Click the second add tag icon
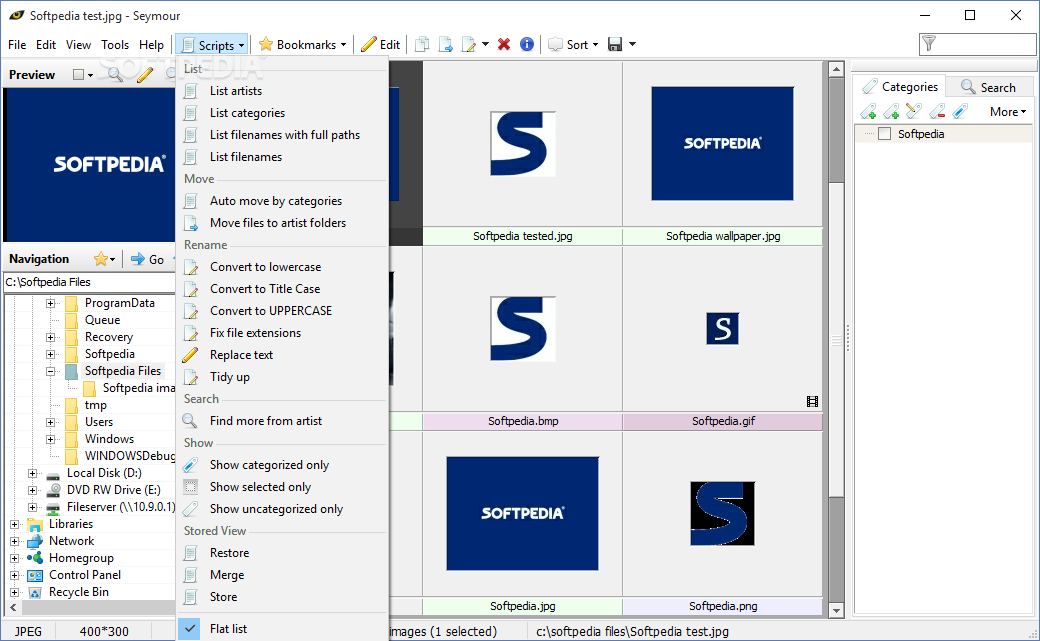 pos(891,111)
